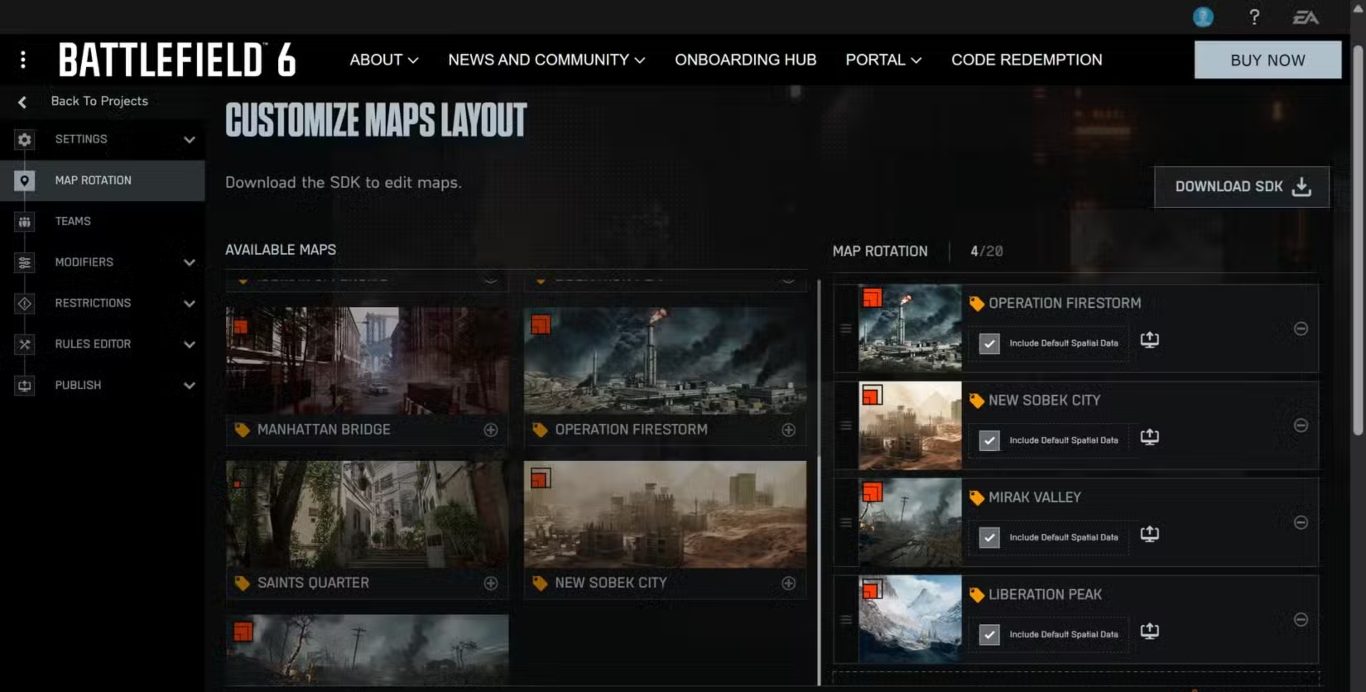Click upload spatial data icon for Mirak Valley
1366x692 pixels.
[x=1150, y=535]
